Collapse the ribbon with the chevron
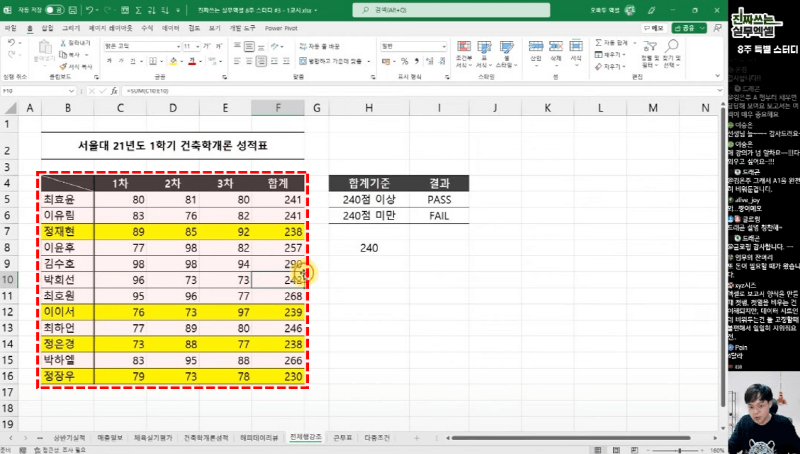This screenshot has height=454, width=800. (717, 76)
